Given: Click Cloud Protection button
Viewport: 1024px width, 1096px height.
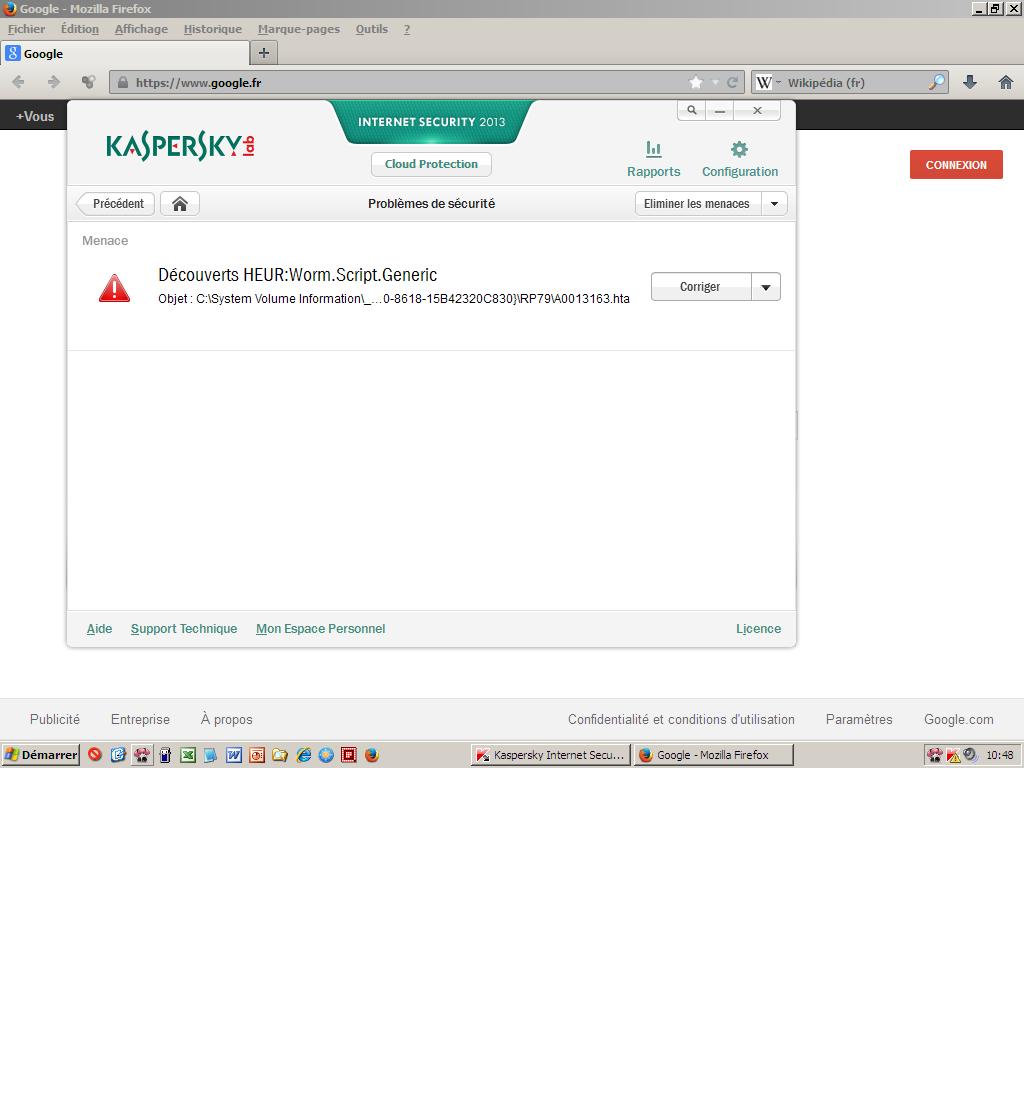Looking at the screenshot, I should tap(431, 164).
